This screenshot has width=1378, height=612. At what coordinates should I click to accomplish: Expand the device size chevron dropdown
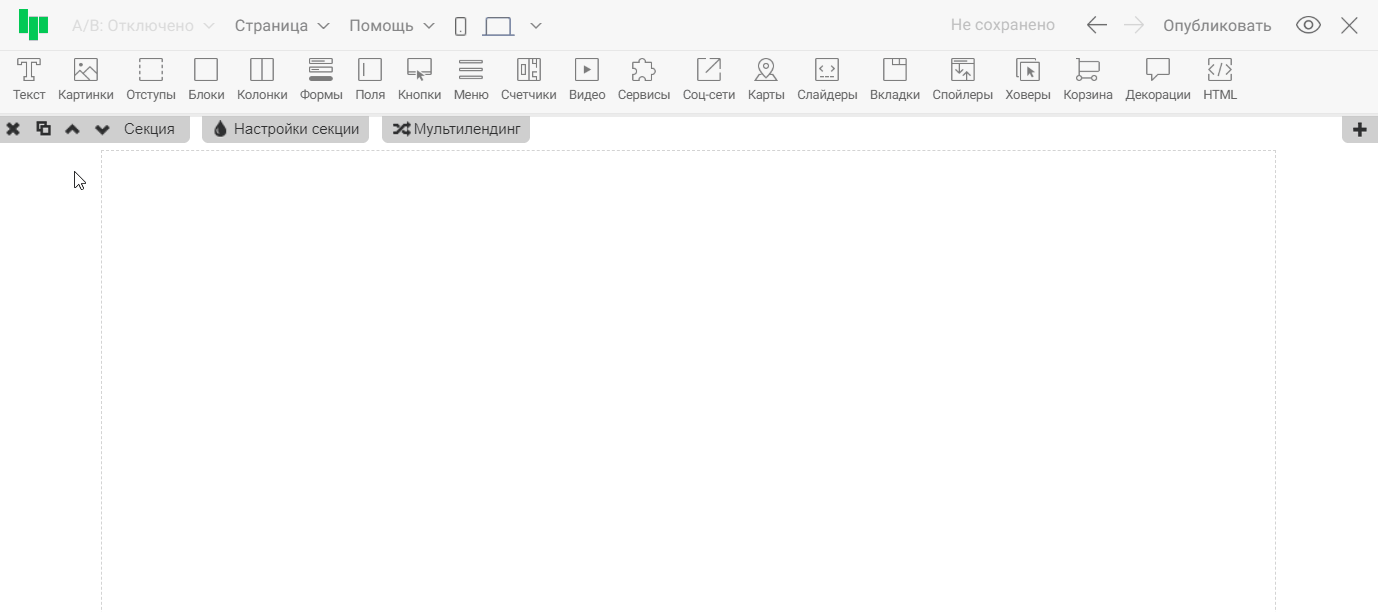536,26
